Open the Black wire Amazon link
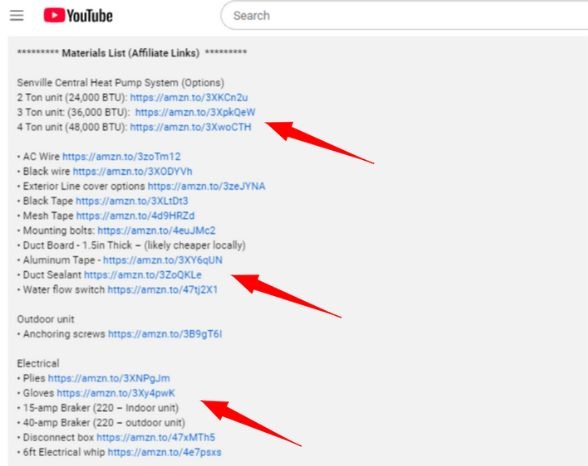The width and height of the screenshot is (588, 466). pos(132,171)
